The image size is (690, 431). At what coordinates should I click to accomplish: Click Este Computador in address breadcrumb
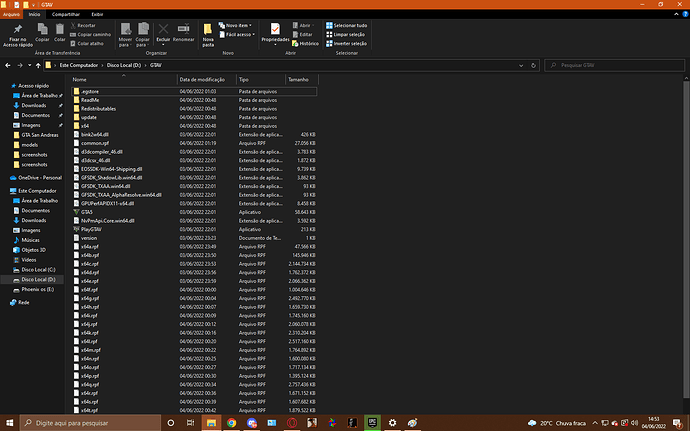click(79, 65)
